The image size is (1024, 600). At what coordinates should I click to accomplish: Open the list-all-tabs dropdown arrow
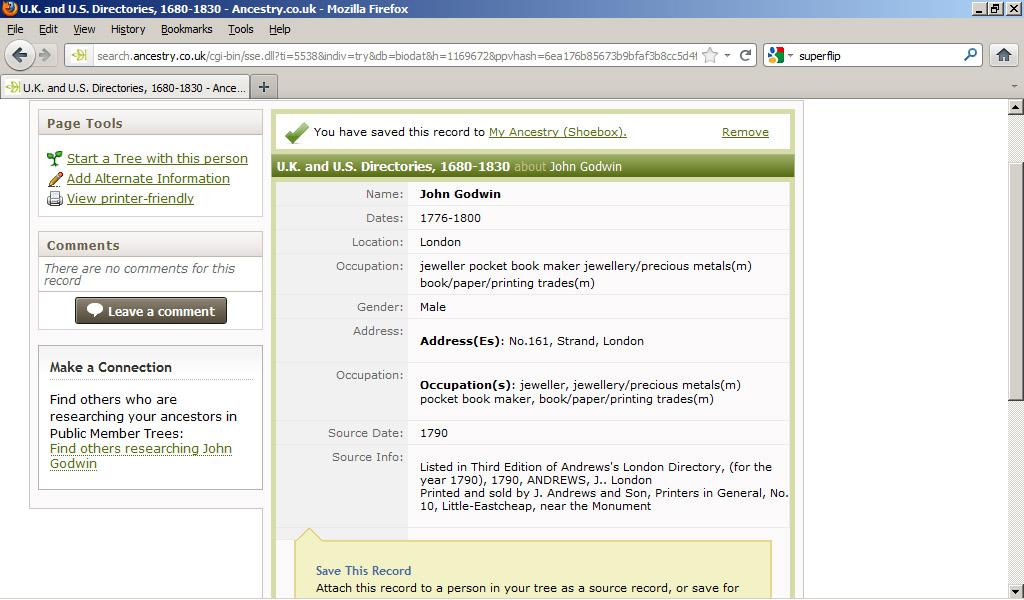(1014, 86)
